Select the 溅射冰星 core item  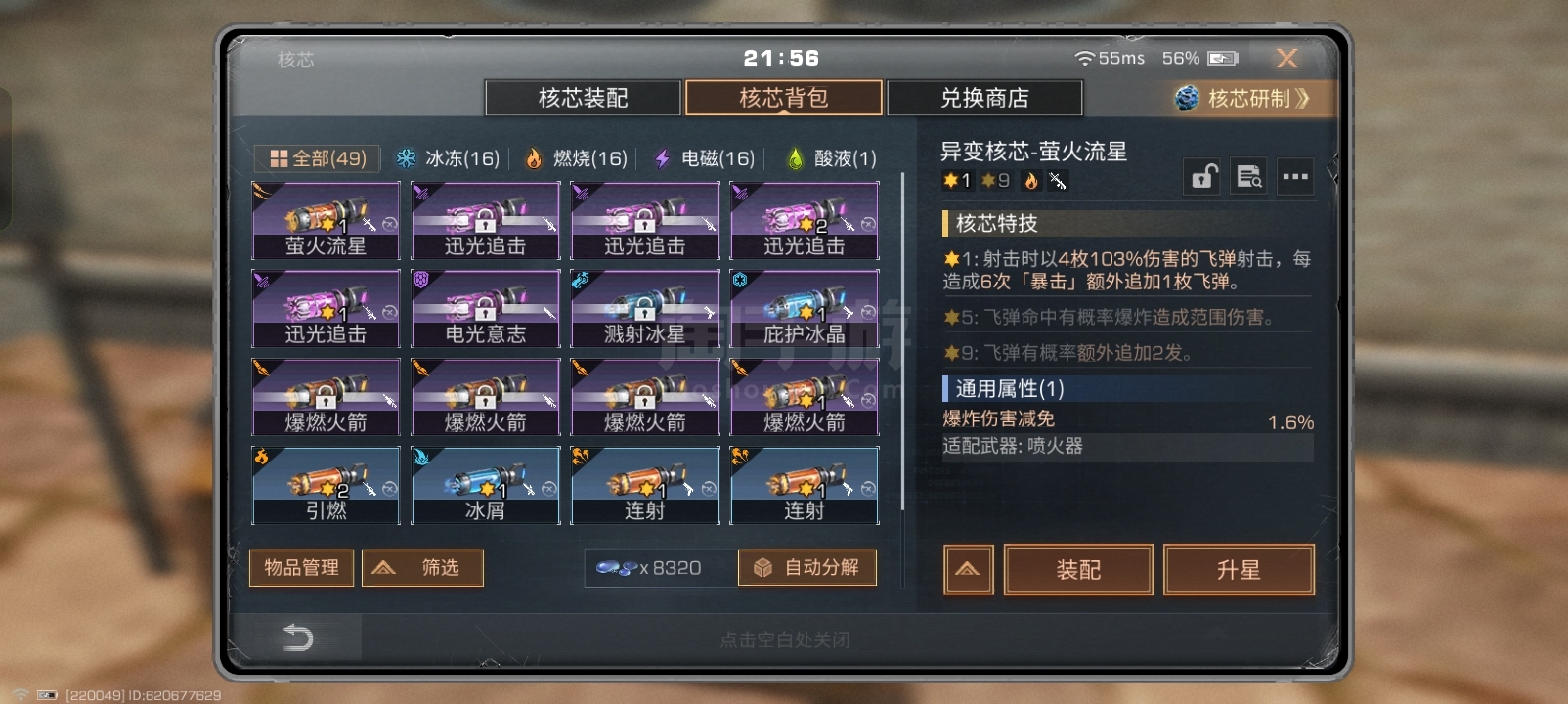644,309
